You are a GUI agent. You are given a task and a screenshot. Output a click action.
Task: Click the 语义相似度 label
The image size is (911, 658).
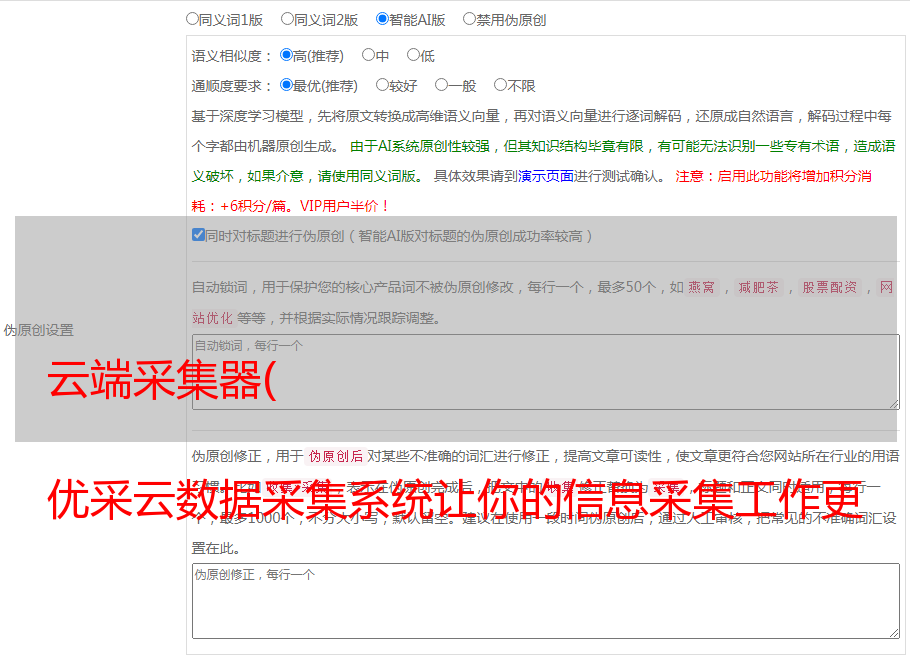click(231, 56)
